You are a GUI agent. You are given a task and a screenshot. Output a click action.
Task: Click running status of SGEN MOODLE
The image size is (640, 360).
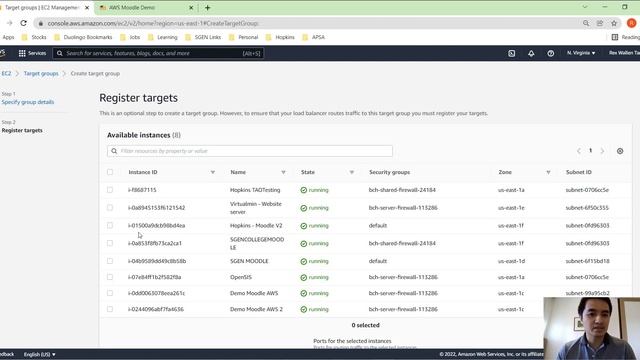(314, 261)
